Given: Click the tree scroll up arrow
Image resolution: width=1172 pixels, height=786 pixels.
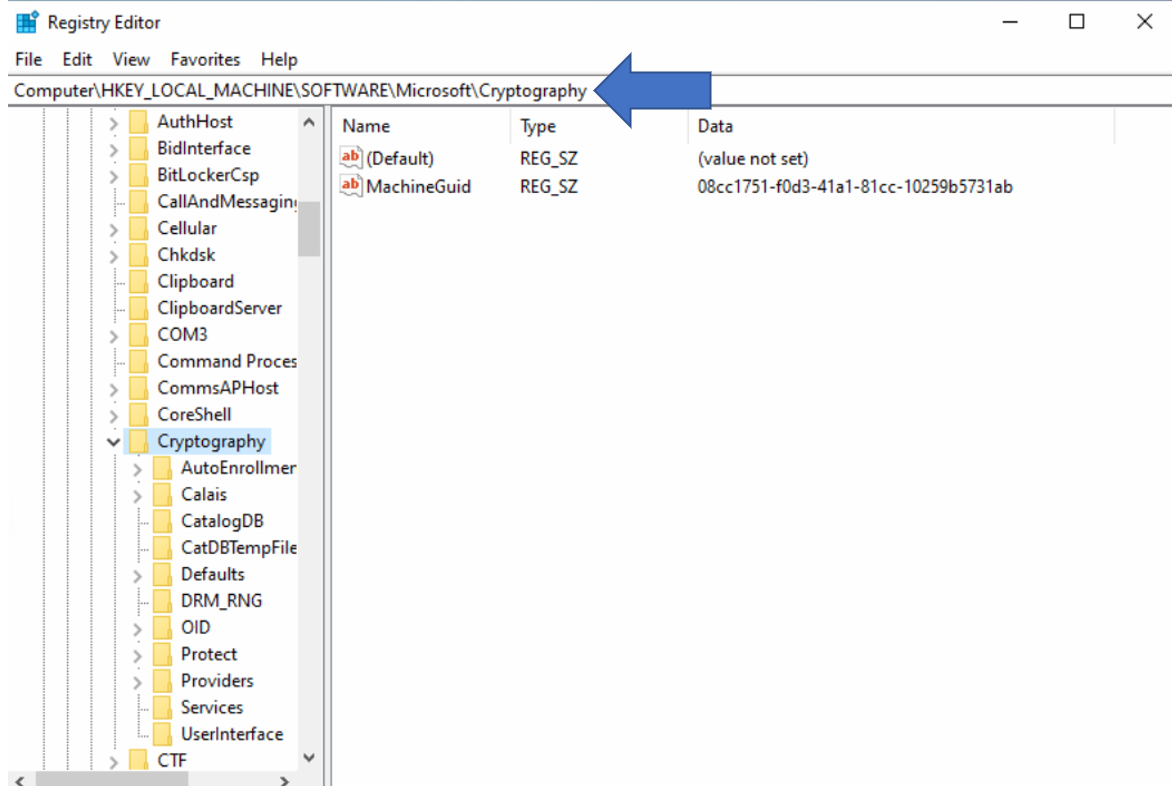Looking at the screenshot, I should [x=309, y=122].
